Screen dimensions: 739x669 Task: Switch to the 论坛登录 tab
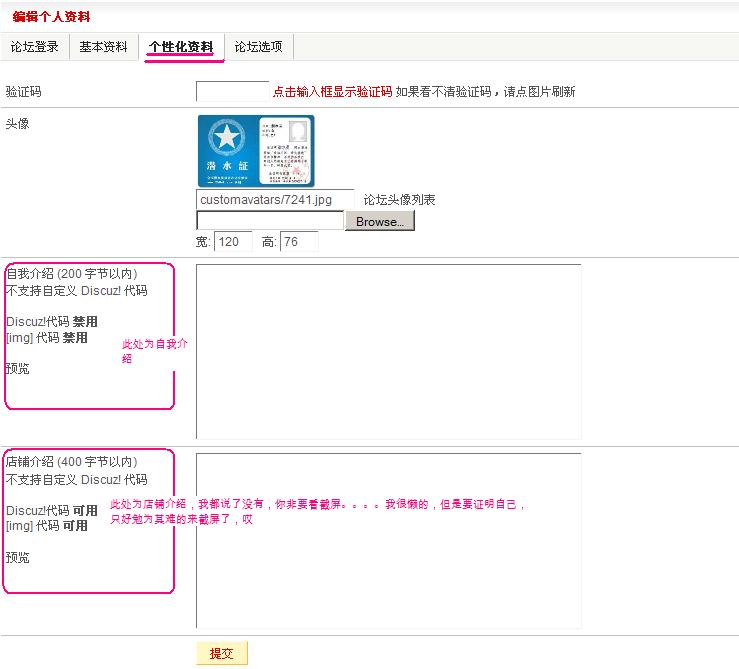(35, 47)
